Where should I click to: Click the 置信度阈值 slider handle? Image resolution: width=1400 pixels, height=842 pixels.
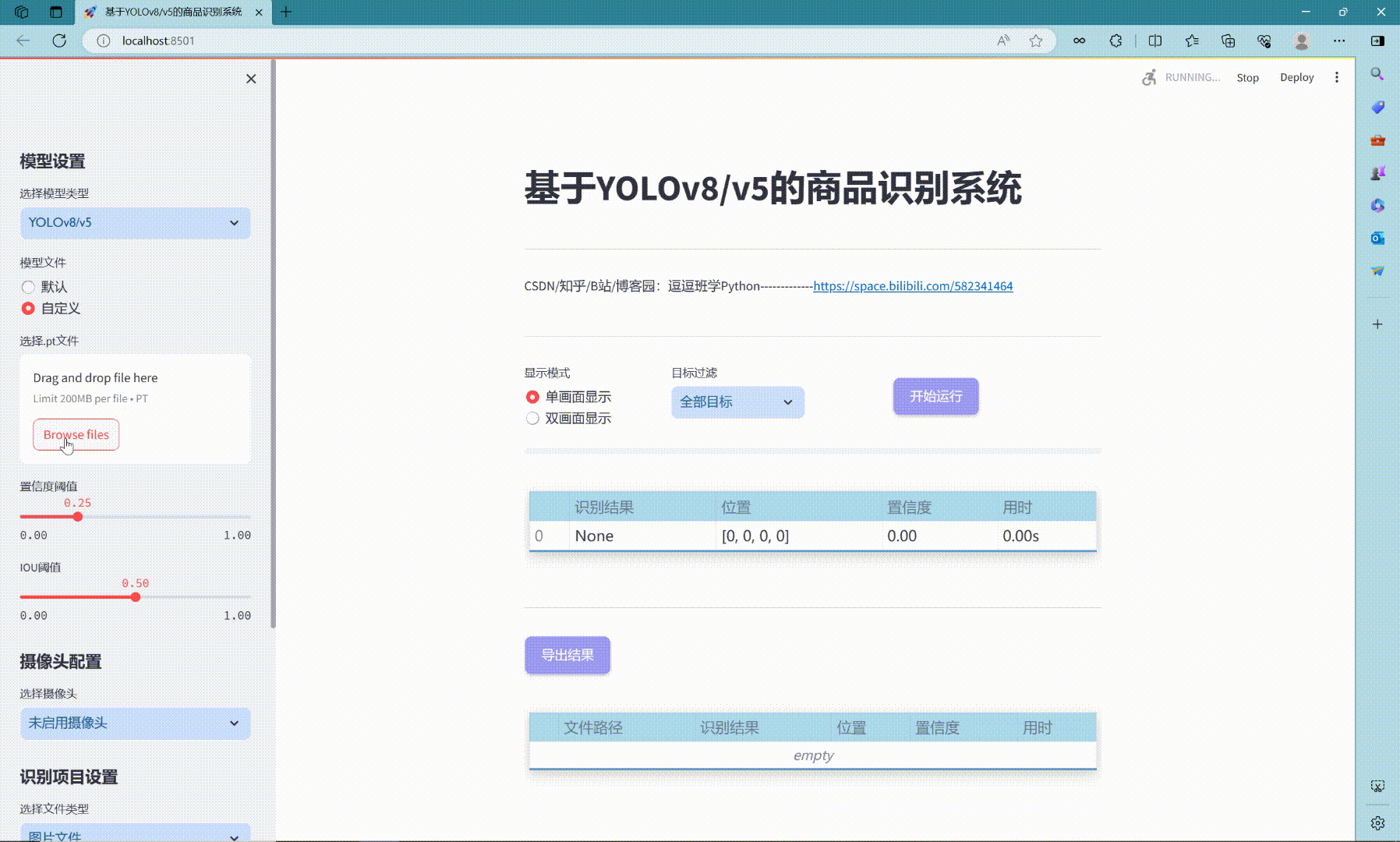coord(78,517)
